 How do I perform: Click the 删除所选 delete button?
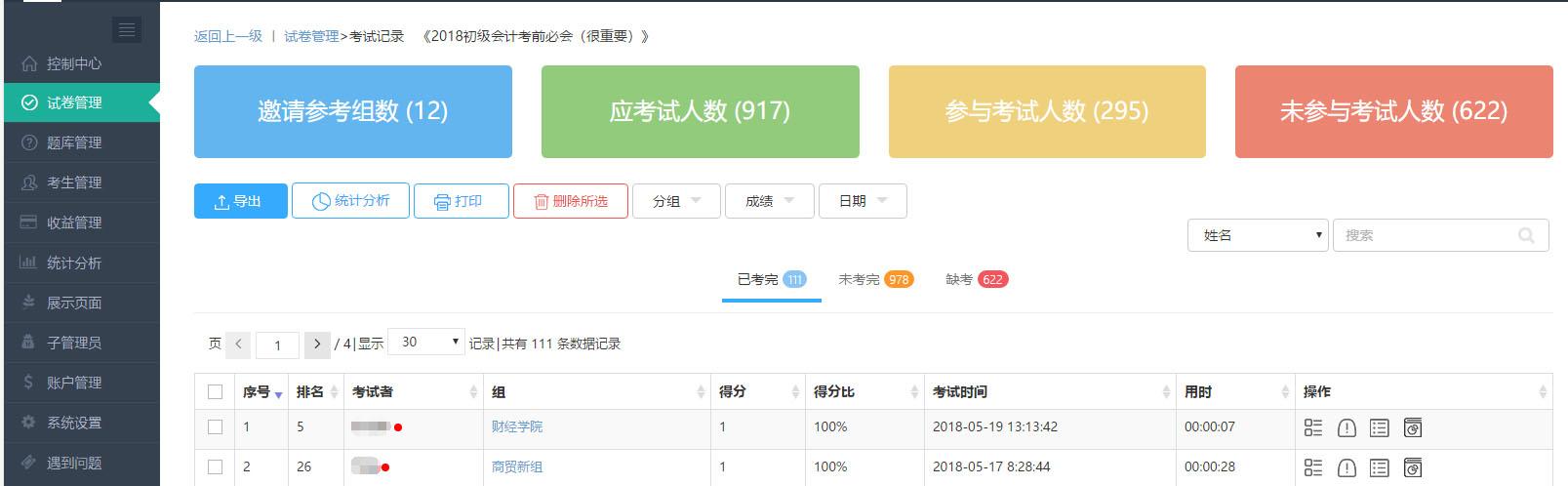(571, 201)
